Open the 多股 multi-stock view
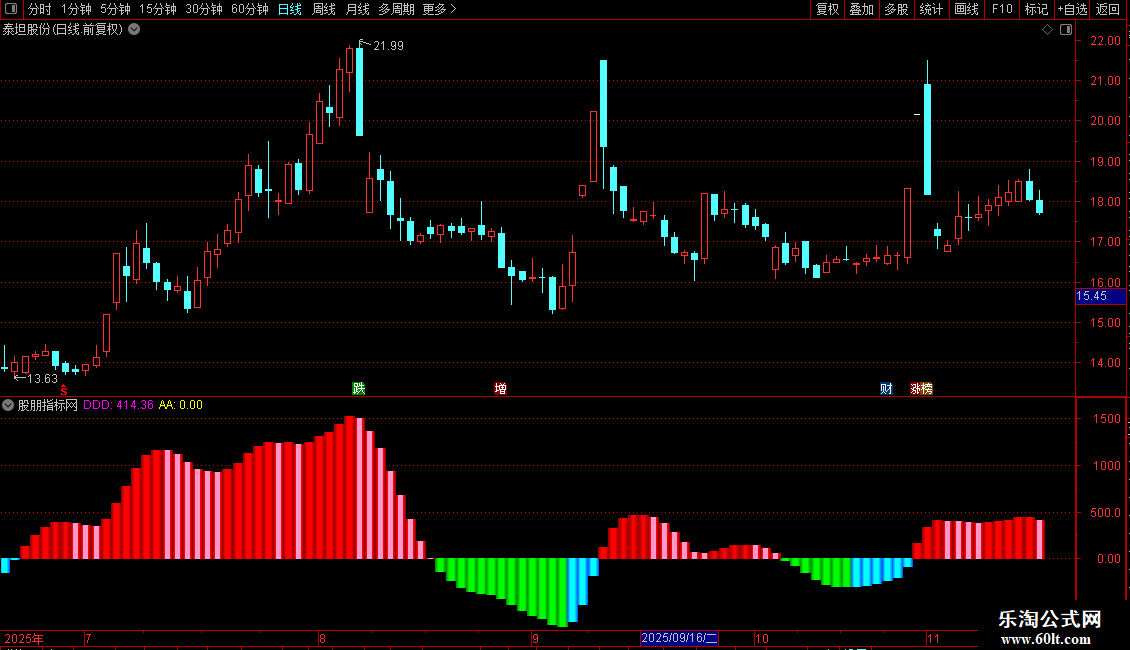This screenshot has height=650, width=1130. tap(897, 9)
